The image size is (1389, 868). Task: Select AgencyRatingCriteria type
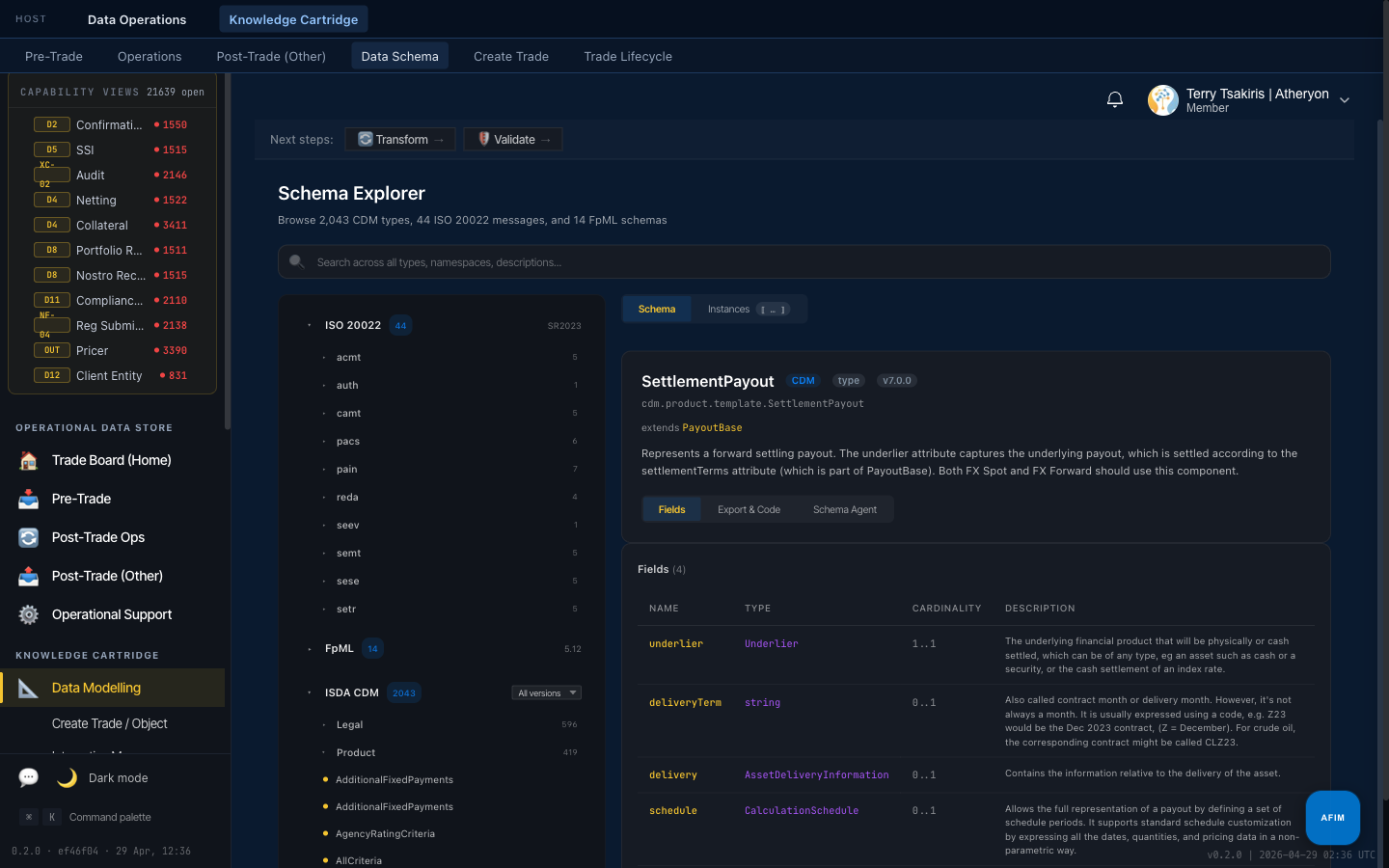click(385, 833)
